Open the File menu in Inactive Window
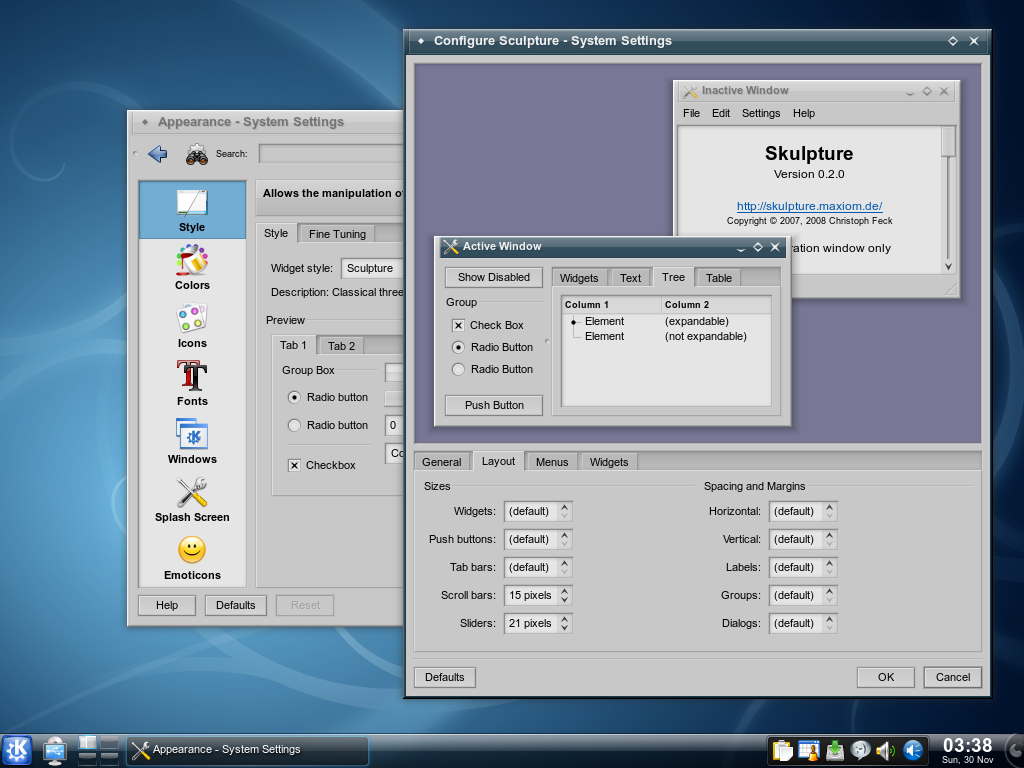The width and height of the screenshot is (1024, 768). point(691,114)
